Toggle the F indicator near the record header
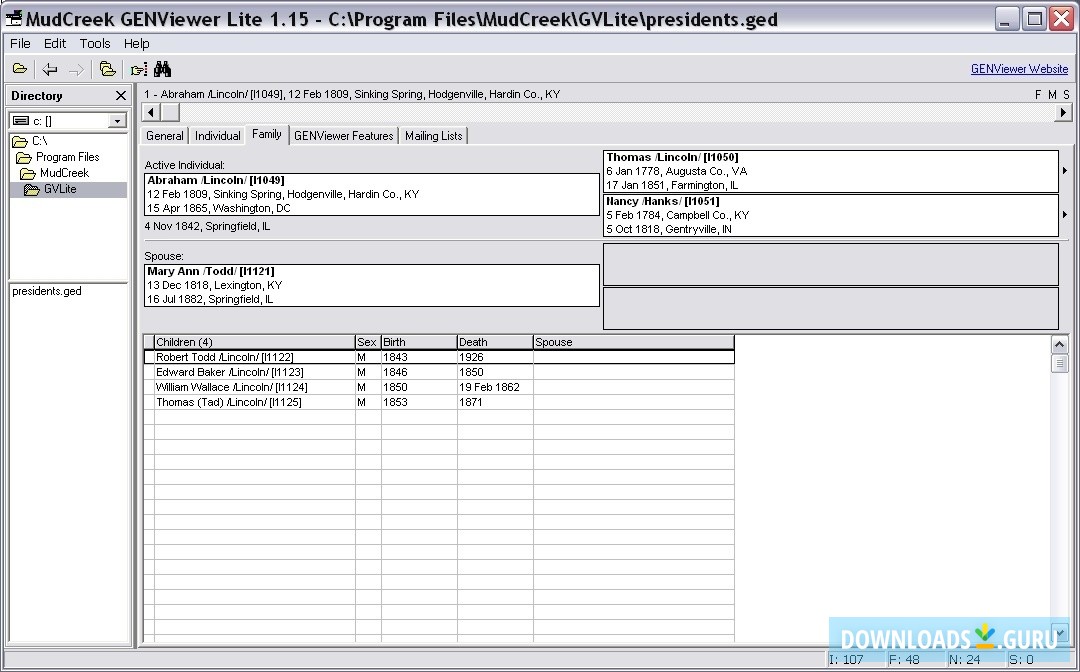The width and height of the screenshot is (1080, 672). [1040, 93]
